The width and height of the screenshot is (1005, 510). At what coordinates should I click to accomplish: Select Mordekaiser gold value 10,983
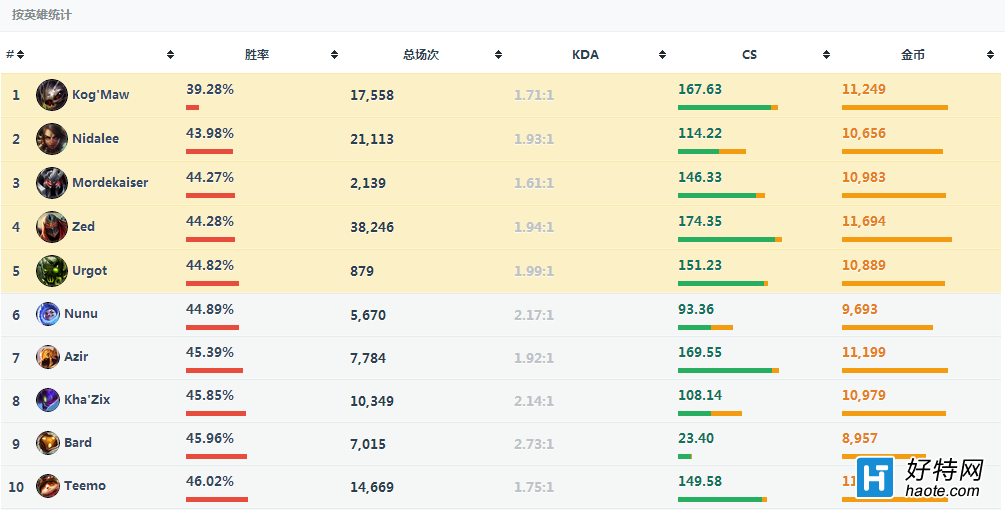pos(864,177)
